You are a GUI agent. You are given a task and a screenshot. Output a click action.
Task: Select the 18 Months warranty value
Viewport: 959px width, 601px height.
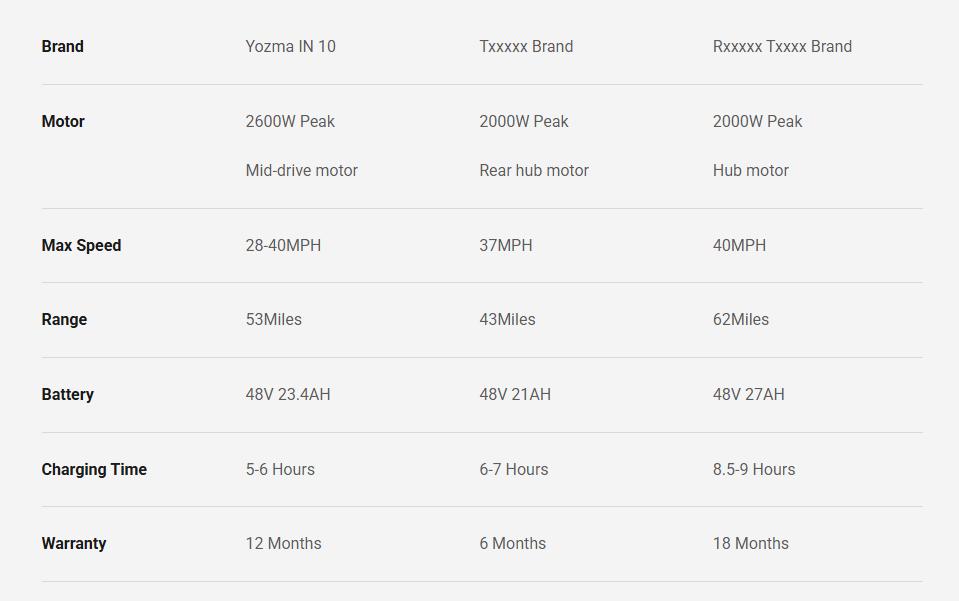(750, 543)
